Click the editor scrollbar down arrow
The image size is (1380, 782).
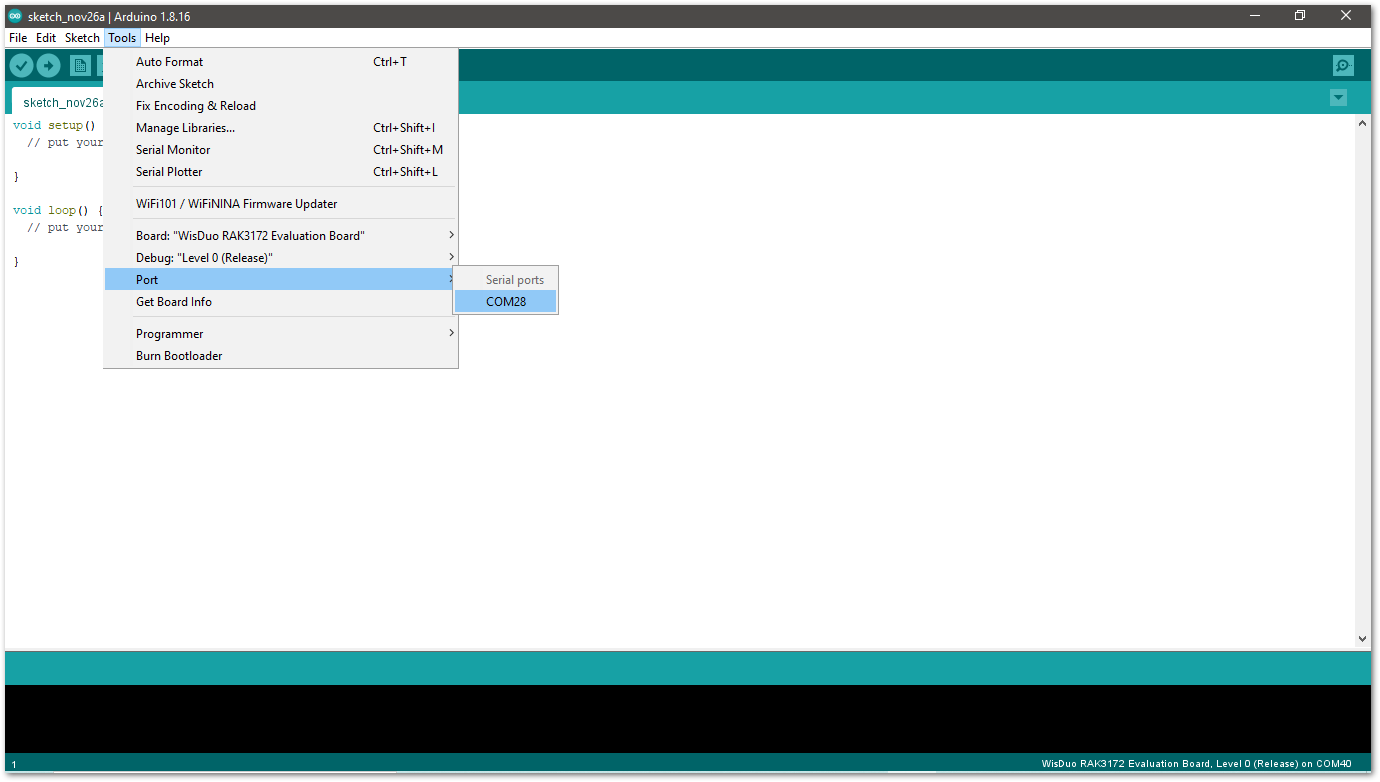click(1362, 638)
